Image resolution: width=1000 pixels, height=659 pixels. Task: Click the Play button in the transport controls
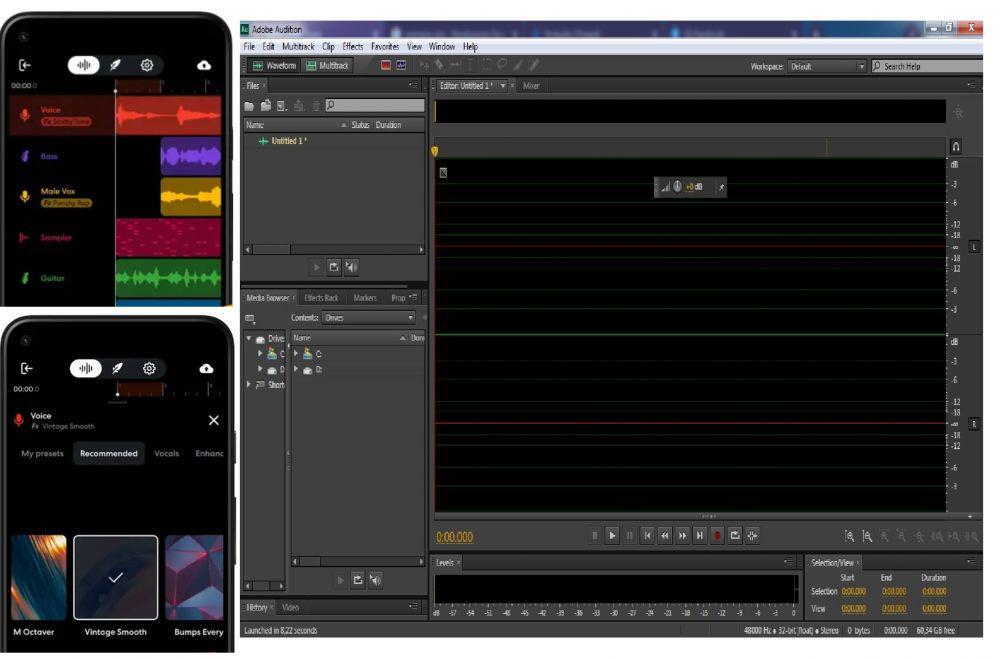click(612, 536)
